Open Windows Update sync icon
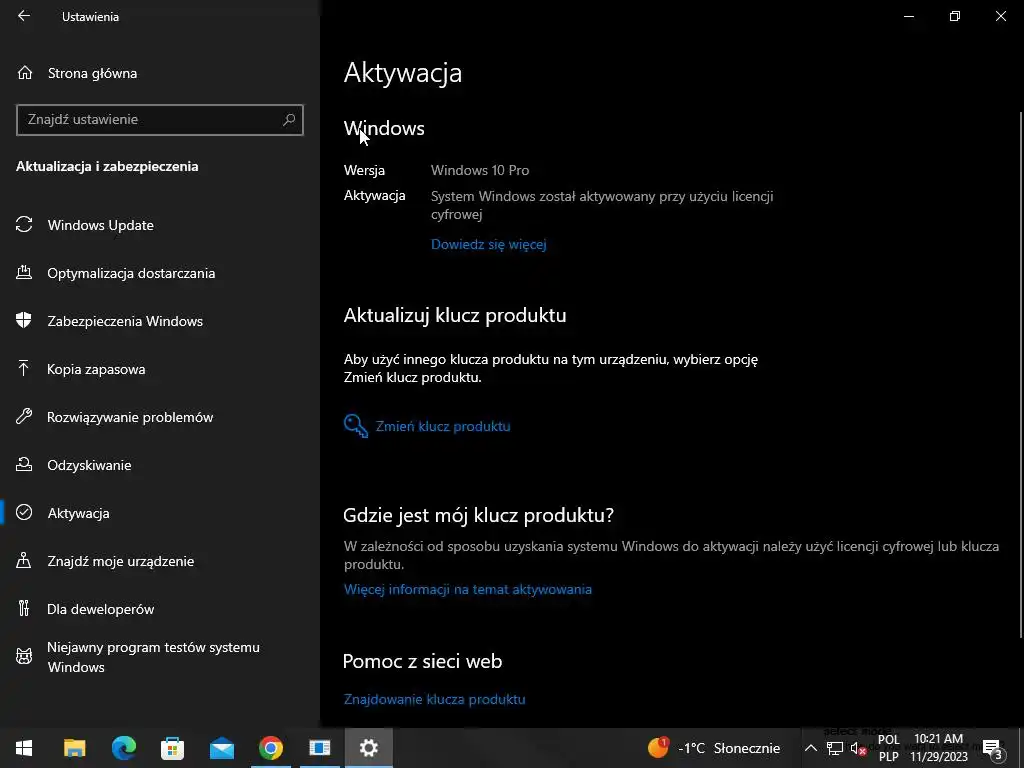Screen dimensions: 1024x768 pyautogui.click(x=24, y=225)
